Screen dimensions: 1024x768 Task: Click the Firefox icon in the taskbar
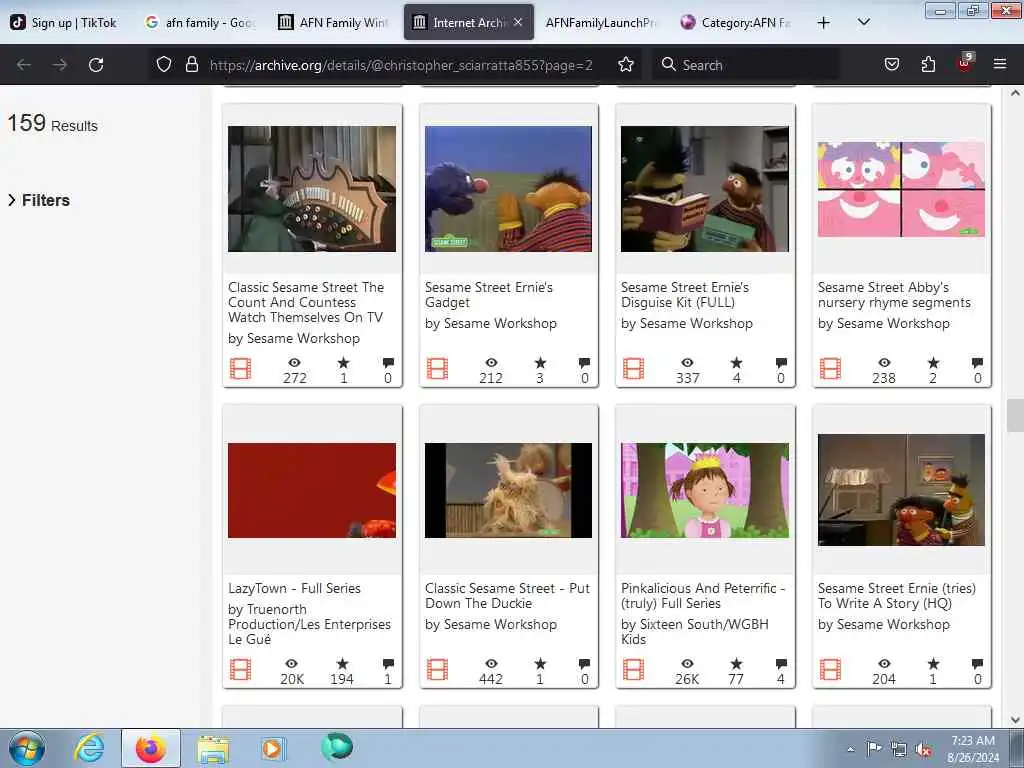coord(151,748)
